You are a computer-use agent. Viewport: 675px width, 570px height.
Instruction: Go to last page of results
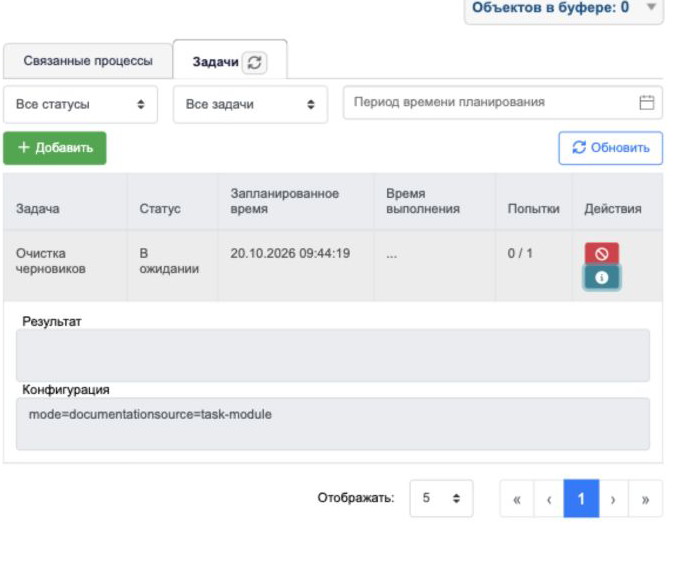(x=645, y=499)
